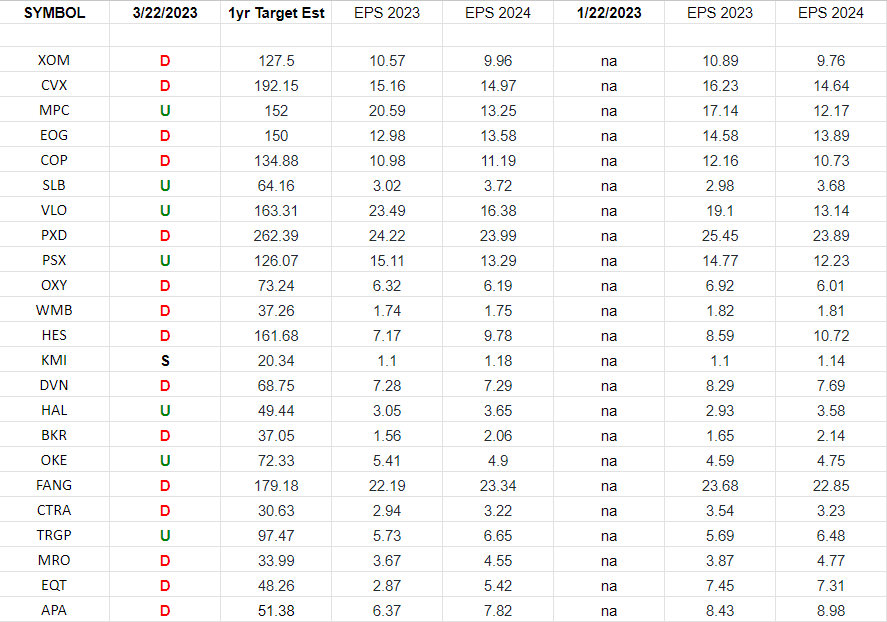Select the KMI symbol cell
887x622 pixels.
54,360
